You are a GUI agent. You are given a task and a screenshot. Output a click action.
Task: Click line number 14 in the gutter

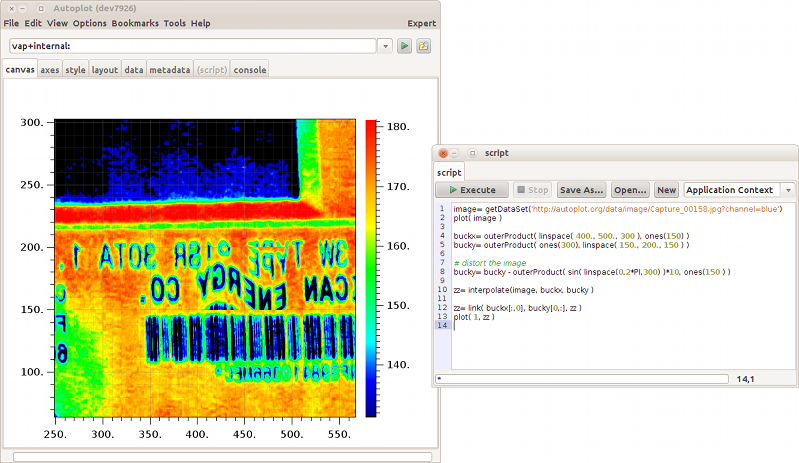442,325
